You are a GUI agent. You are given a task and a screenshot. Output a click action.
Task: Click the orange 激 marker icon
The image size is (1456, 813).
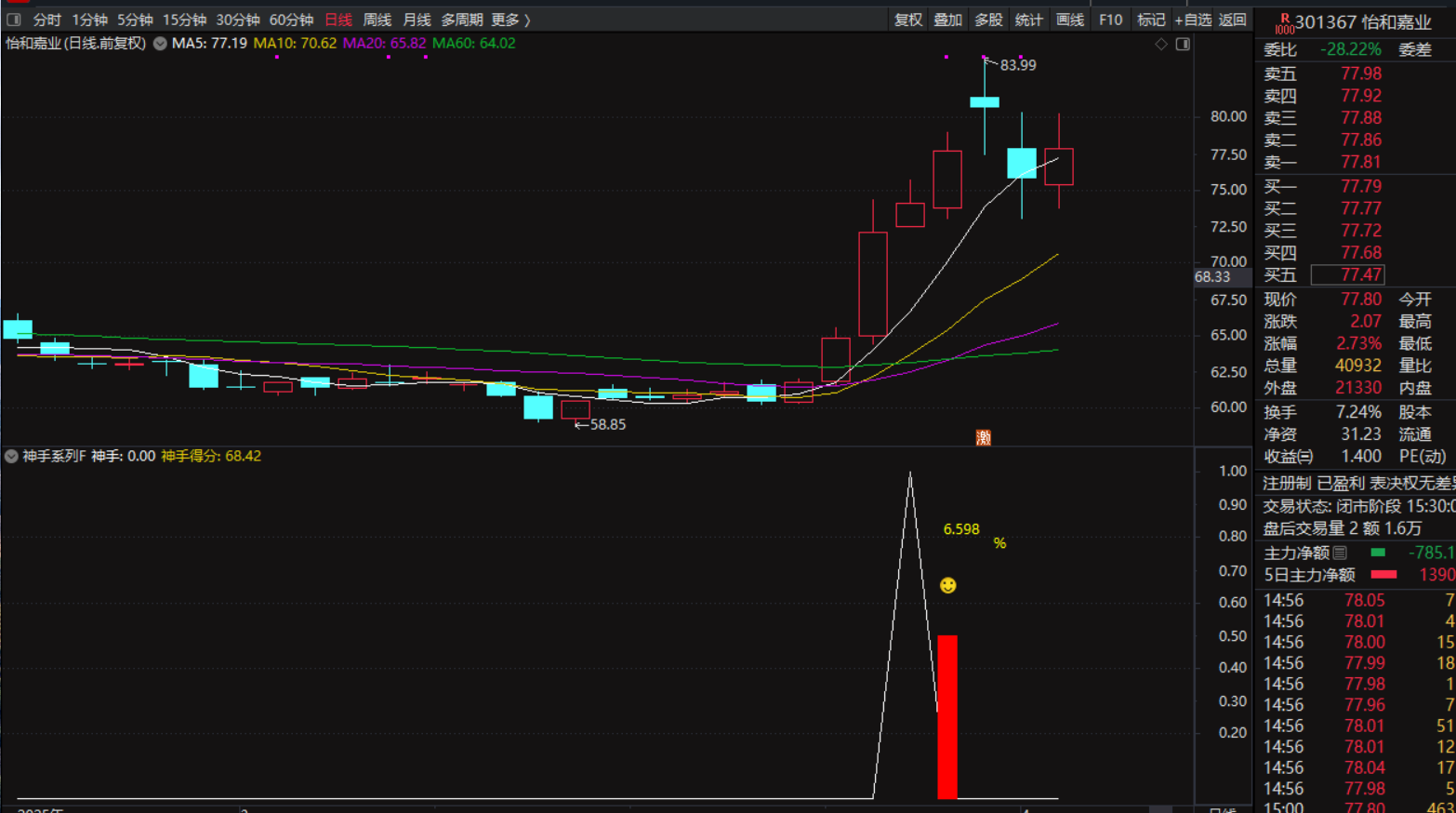click(983, 437)
